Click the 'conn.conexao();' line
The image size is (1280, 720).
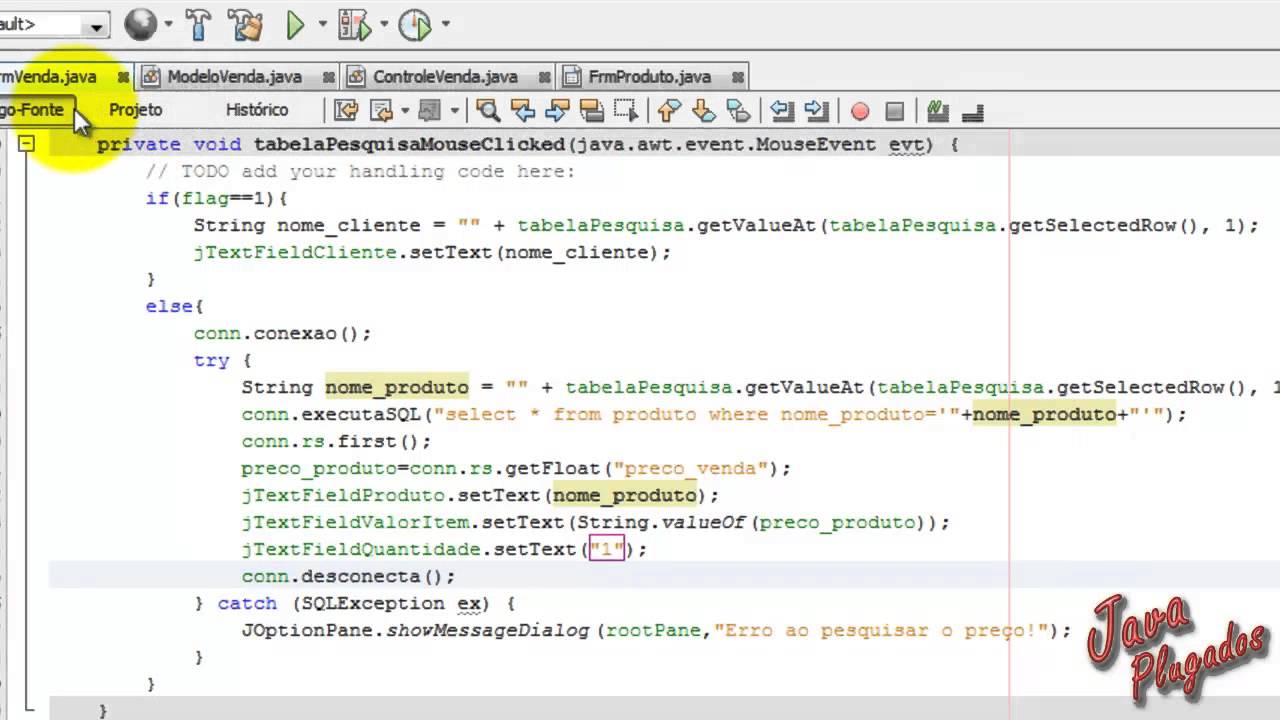(x=282, y=333)
